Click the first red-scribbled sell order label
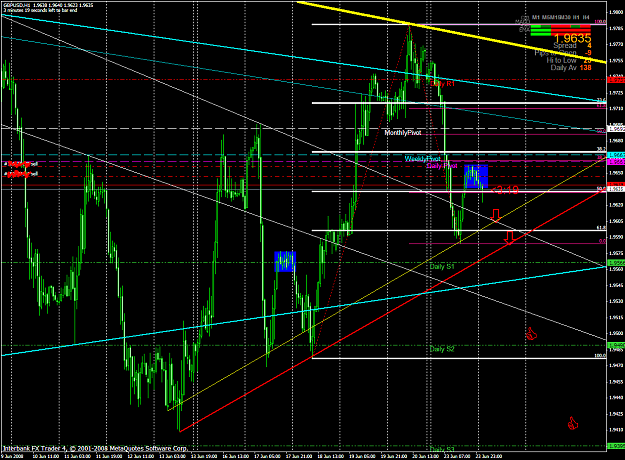Viewport: 625px width, 460px height. [21, 163]
